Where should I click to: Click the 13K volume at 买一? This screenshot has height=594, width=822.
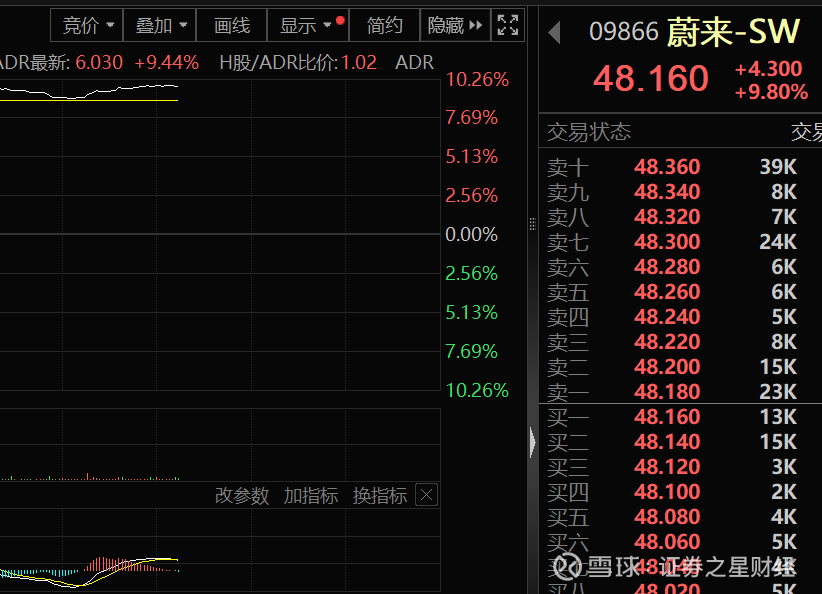(x=778, y=417)
